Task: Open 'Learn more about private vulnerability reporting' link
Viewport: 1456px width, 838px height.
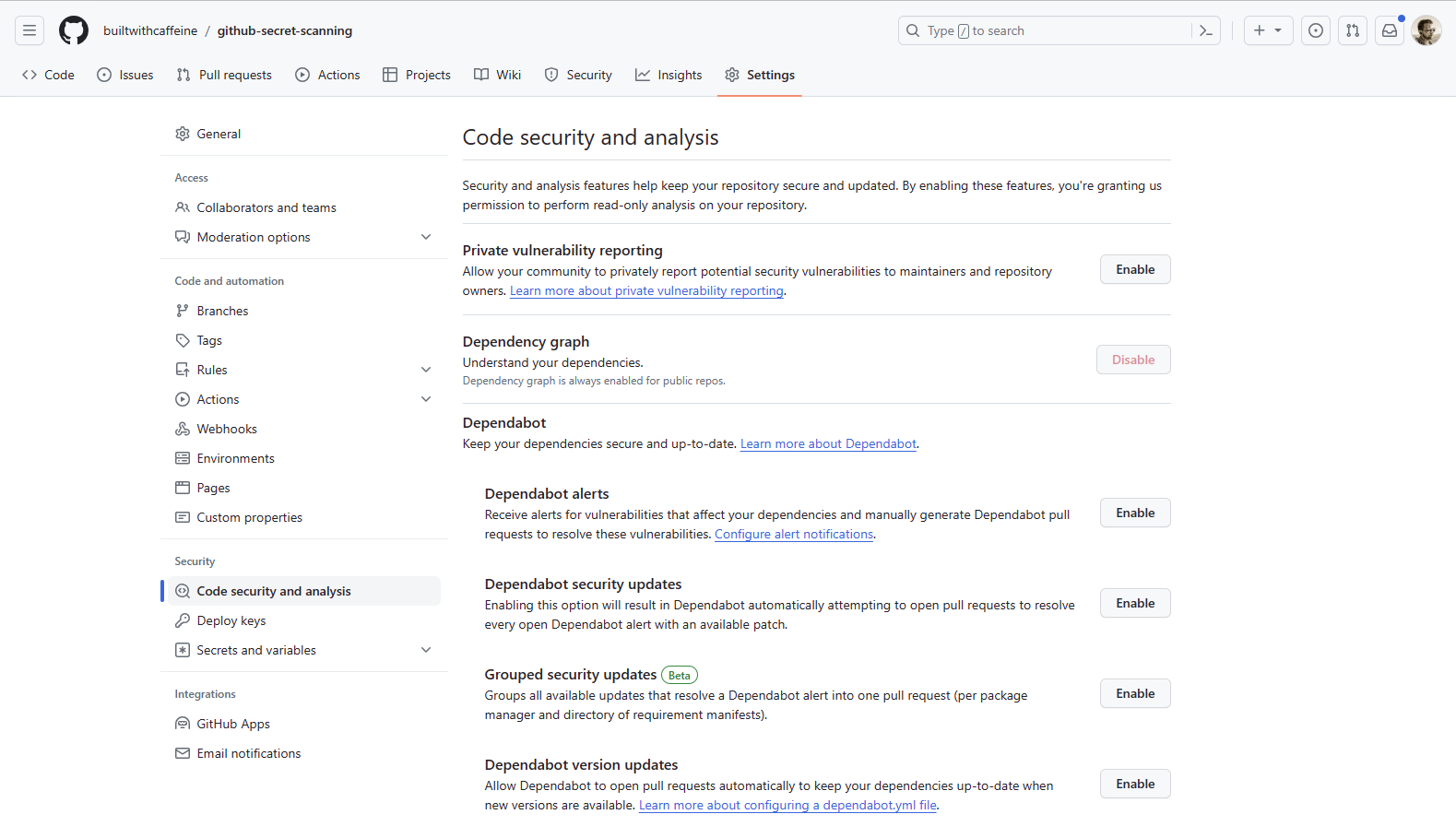Action: tap(646, 290)
